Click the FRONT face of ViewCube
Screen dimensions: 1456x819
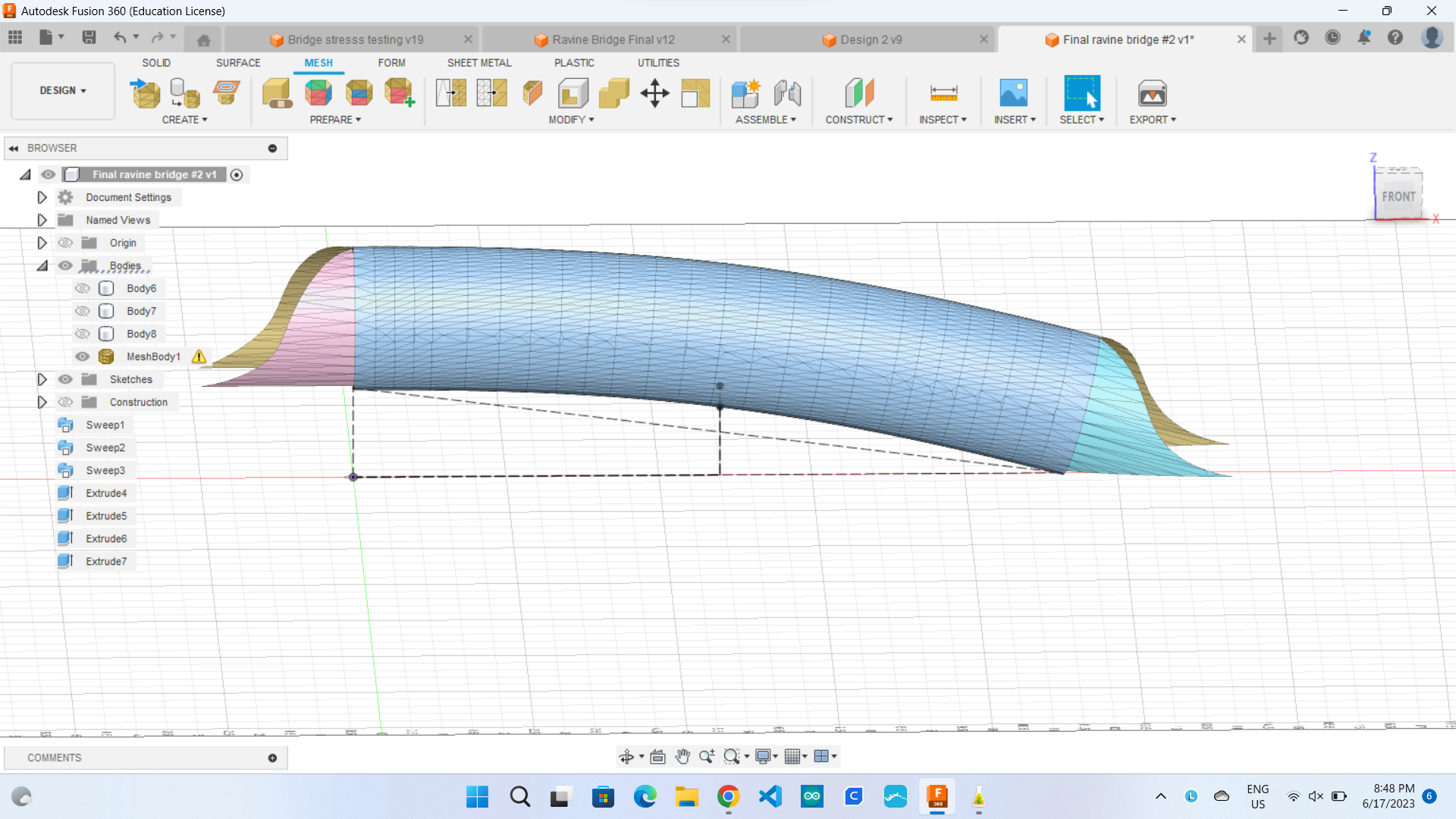point(1398,196)
